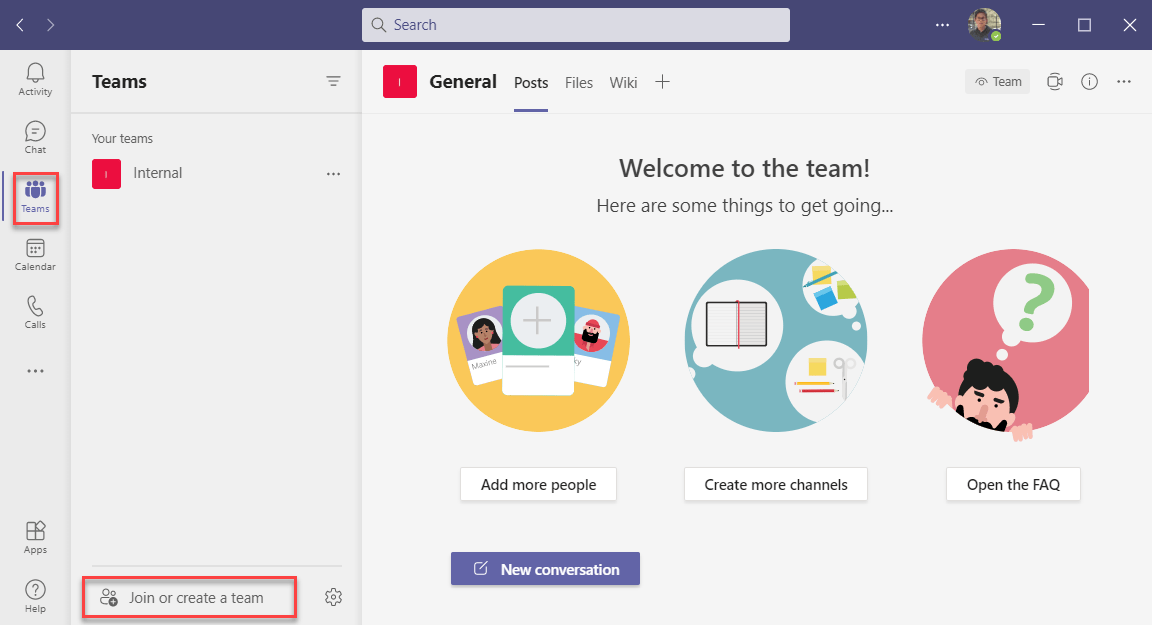Click the FAQ question mark illustration
The image size is (1152, 625).
pos(1006,344)
